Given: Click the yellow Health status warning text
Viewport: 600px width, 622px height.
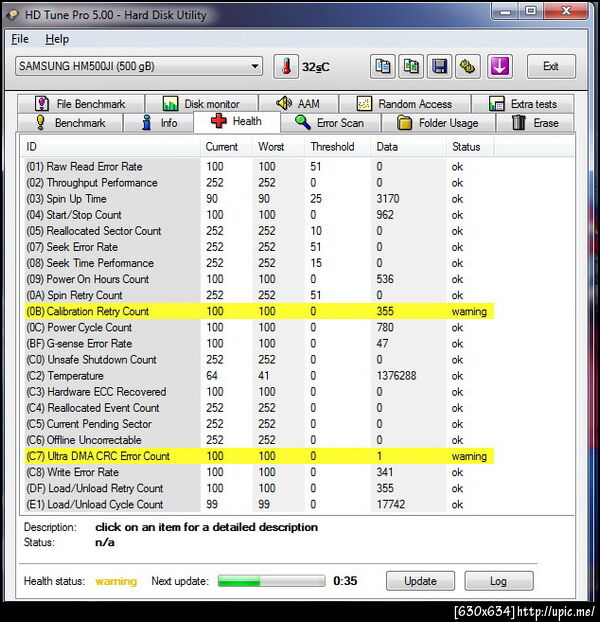Looking at the screenshot, I should click(116, 581).
